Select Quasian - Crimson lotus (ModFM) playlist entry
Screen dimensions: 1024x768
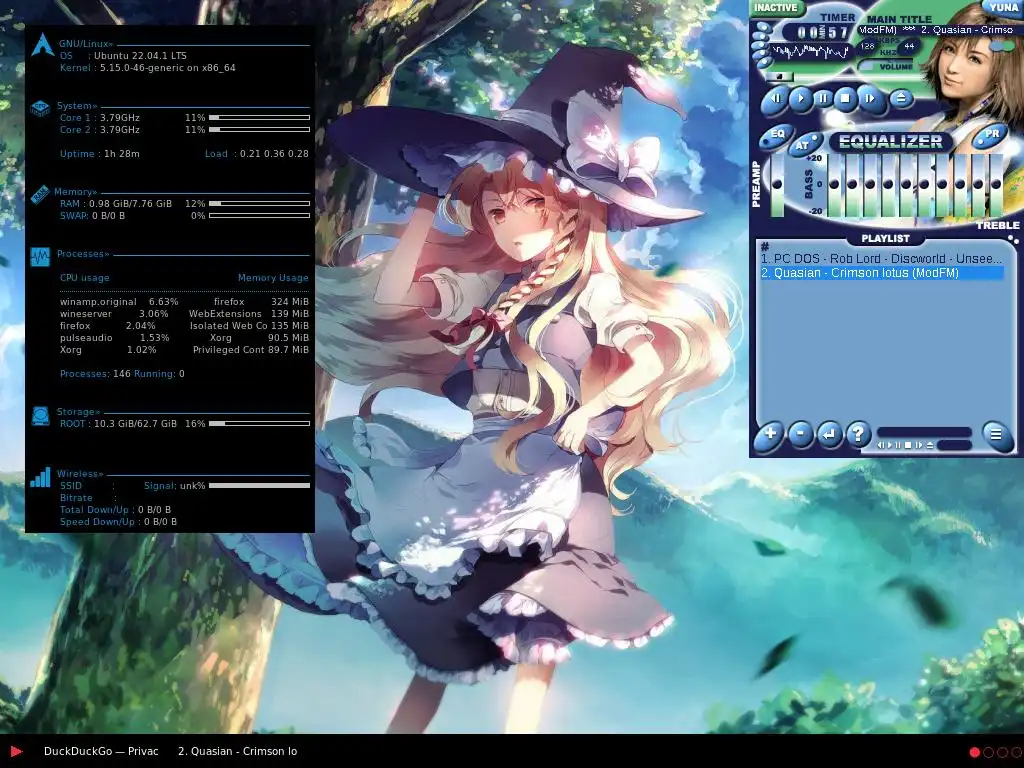tap(881, 273)
